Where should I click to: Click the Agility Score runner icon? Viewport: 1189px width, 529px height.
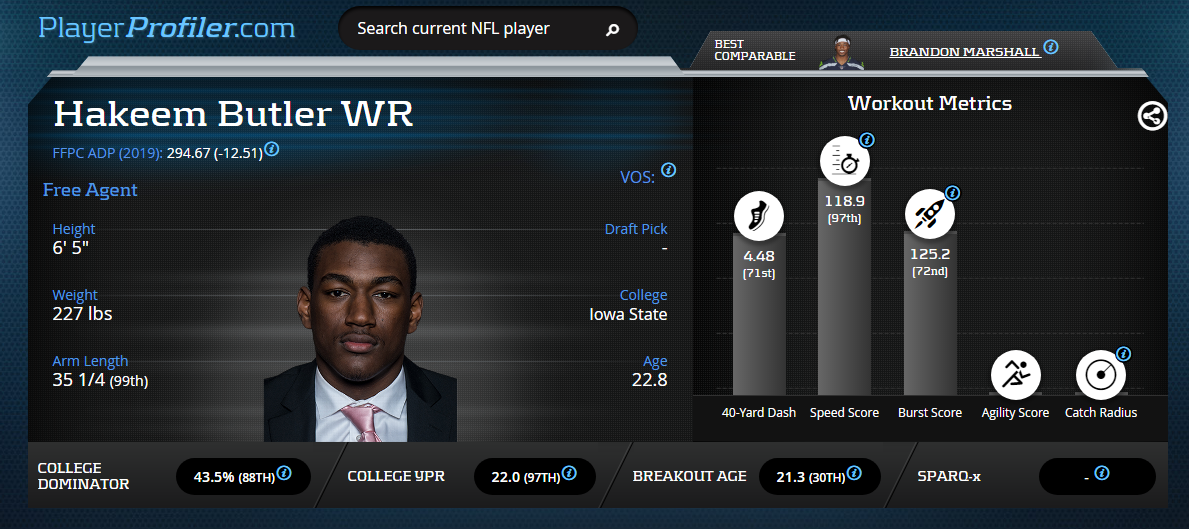(1015, 374)
